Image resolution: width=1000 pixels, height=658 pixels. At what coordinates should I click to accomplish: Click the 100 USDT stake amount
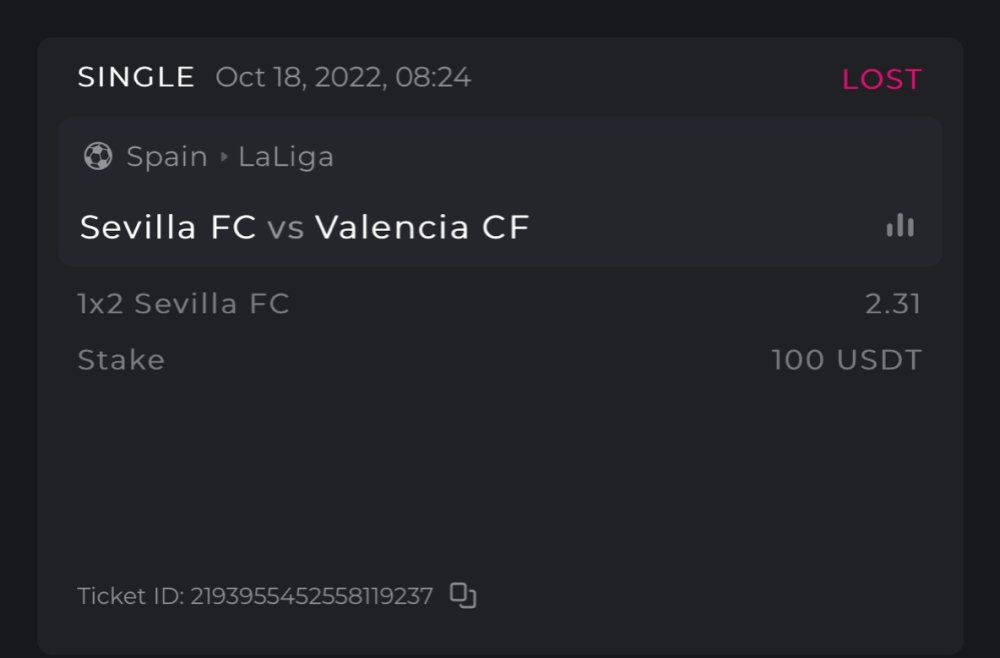[x=846, y=360]
